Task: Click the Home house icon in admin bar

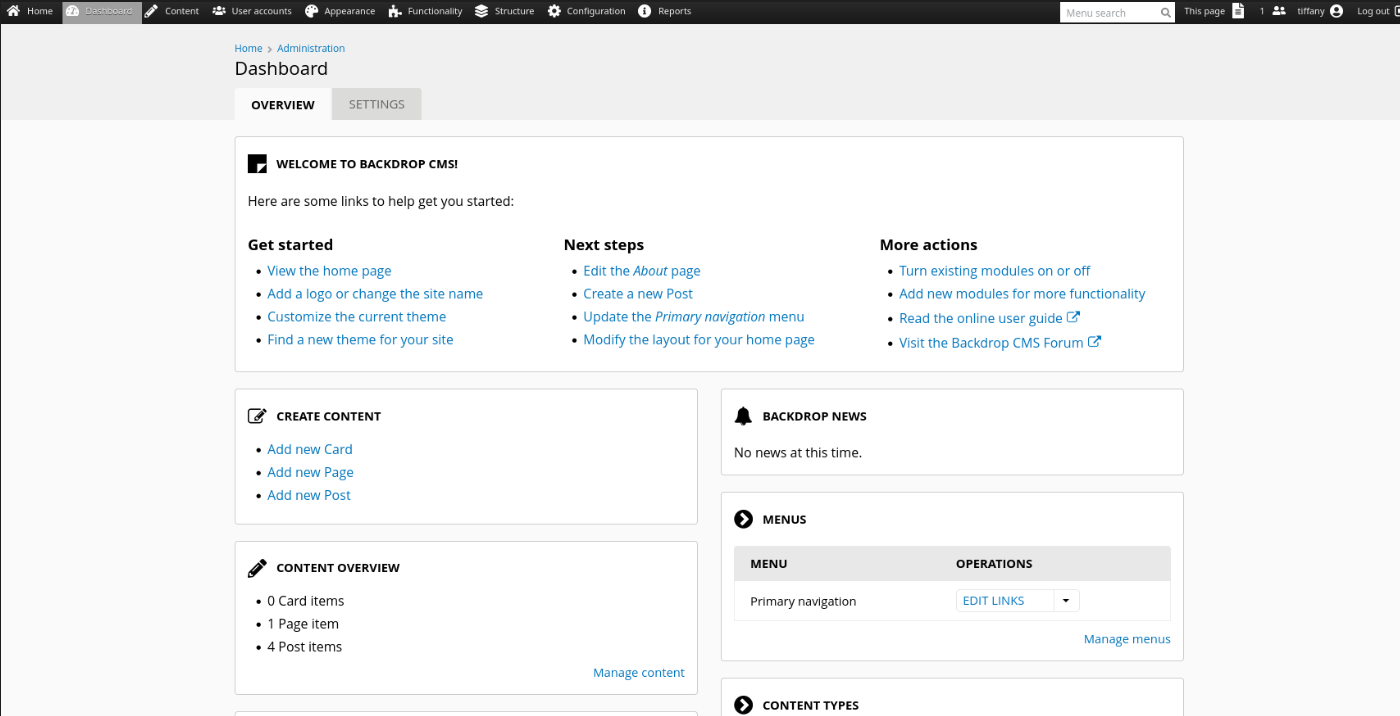Action: 14,11
